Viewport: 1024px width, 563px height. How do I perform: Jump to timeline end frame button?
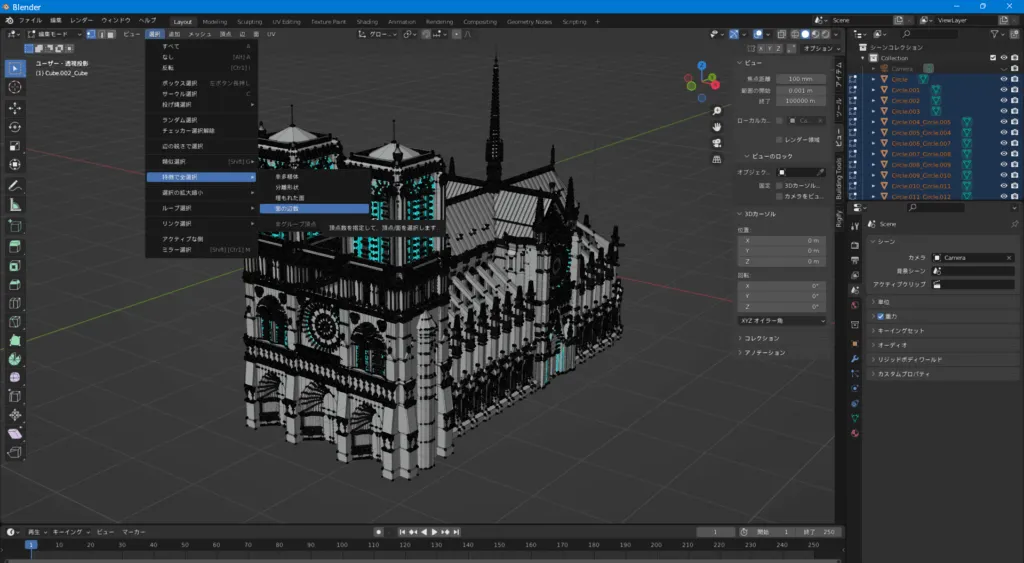(456, 532)
